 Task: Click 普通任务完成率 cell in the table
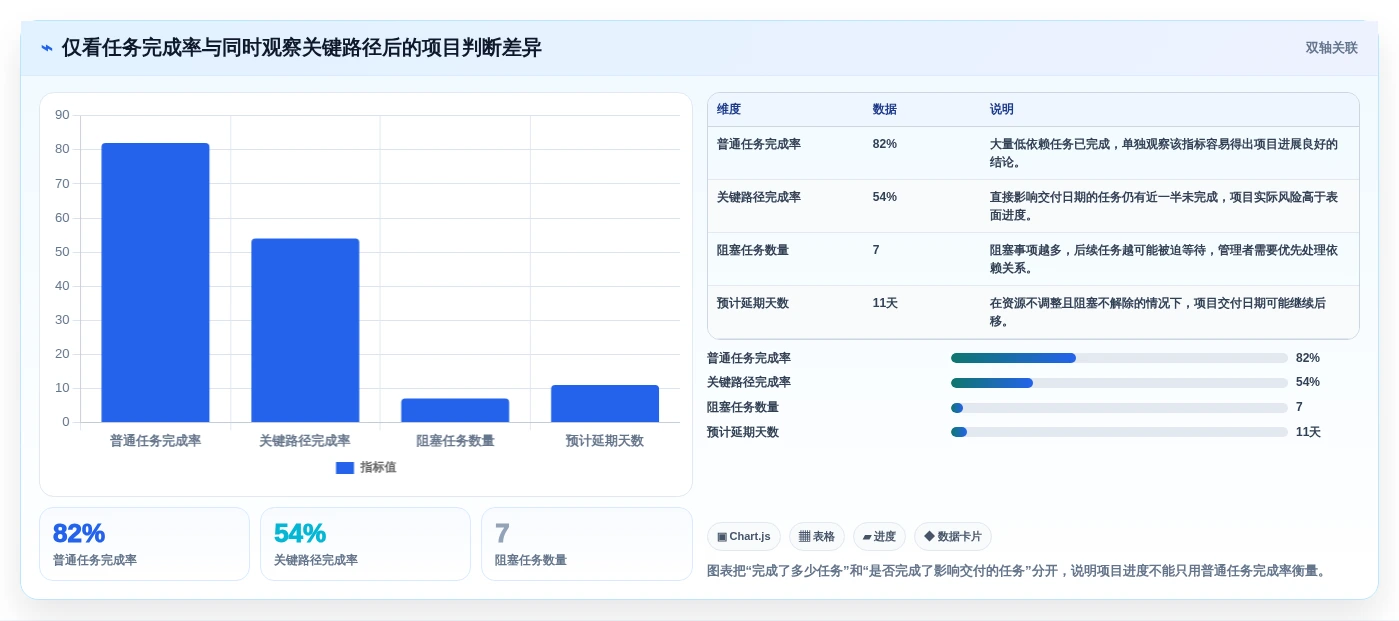(x=759, y=144)
